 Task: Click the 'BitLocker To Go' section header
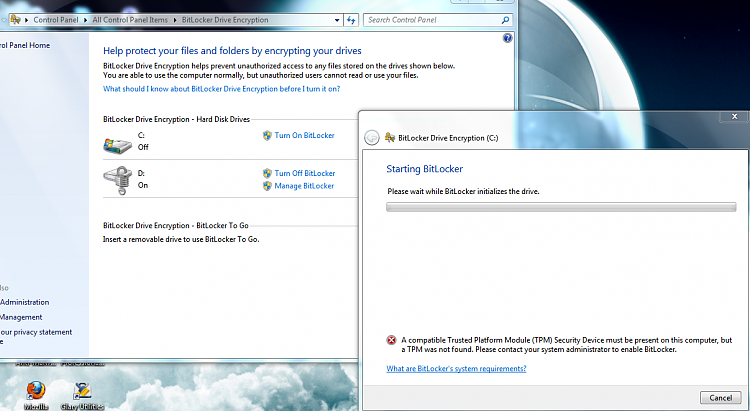click(x=176, y=225)
